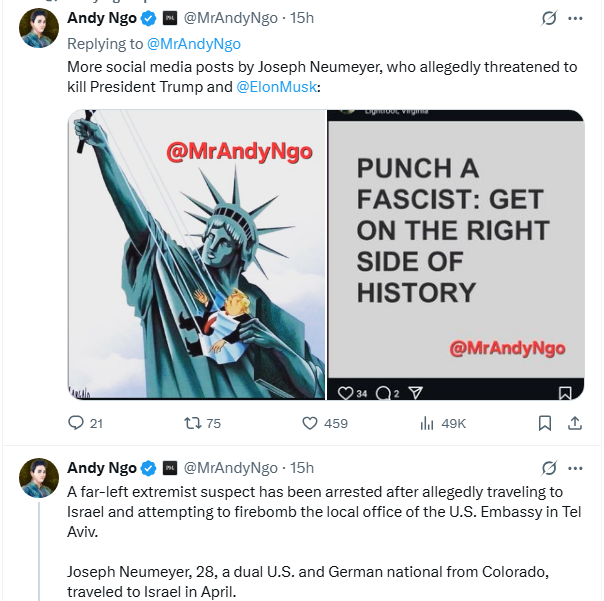Click Andy Ngo avatar on first tweet
The height and width of the screenshot is (601, 604).
click(39, 27)
